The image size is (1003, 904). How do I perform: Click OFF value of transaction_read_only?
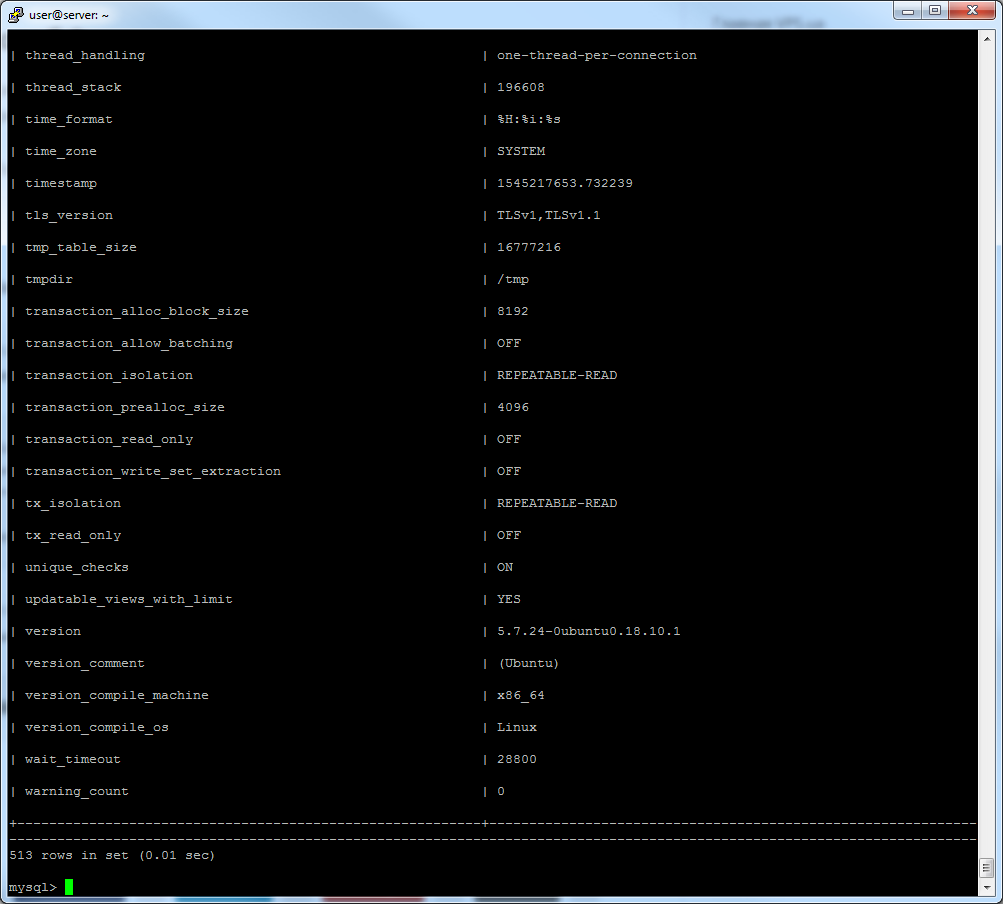pyautogui.click(x=509, y=440)
